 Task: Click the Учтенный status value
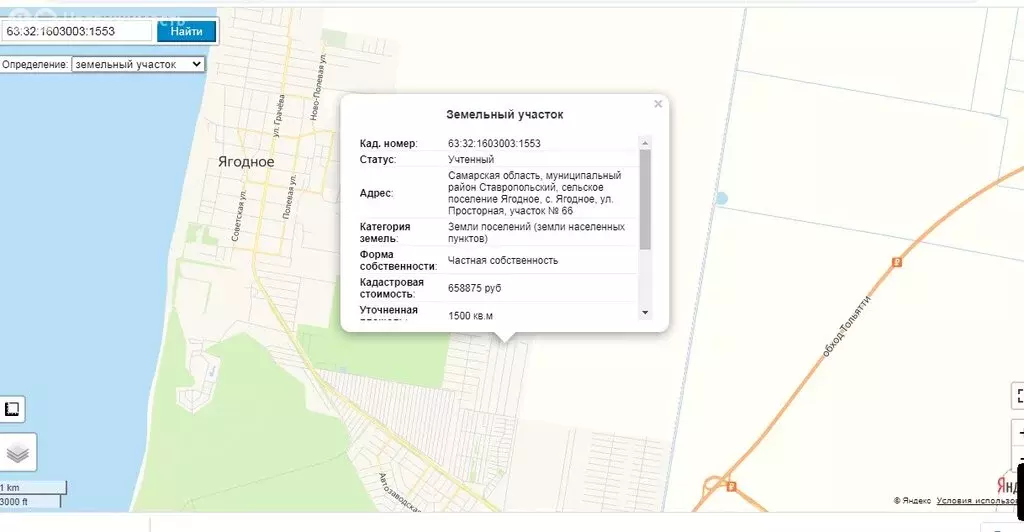[471, 159]
